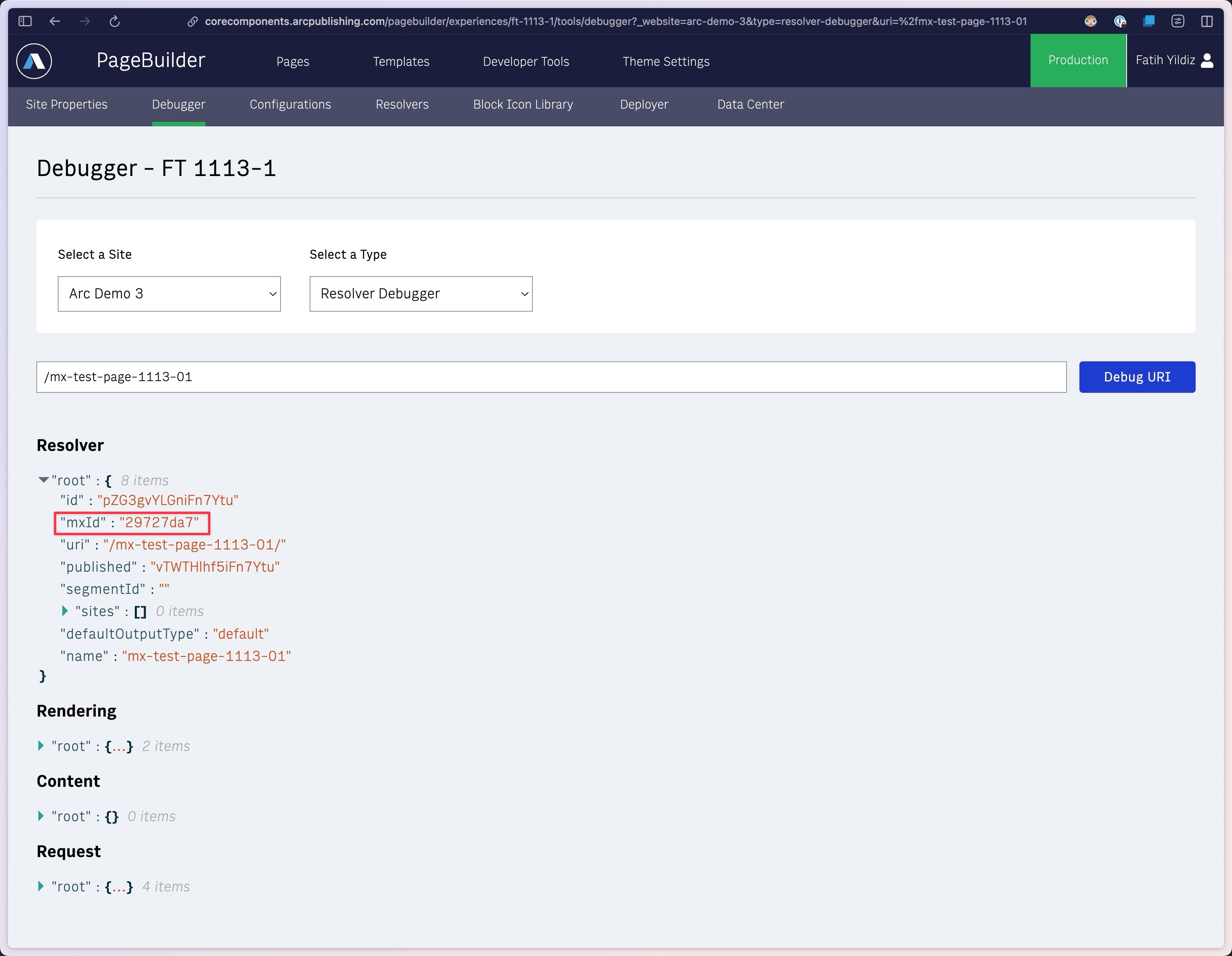Click the Site Properties tab
The height and width of the screenshot is (956, 1232).
(x=66, y=105)
